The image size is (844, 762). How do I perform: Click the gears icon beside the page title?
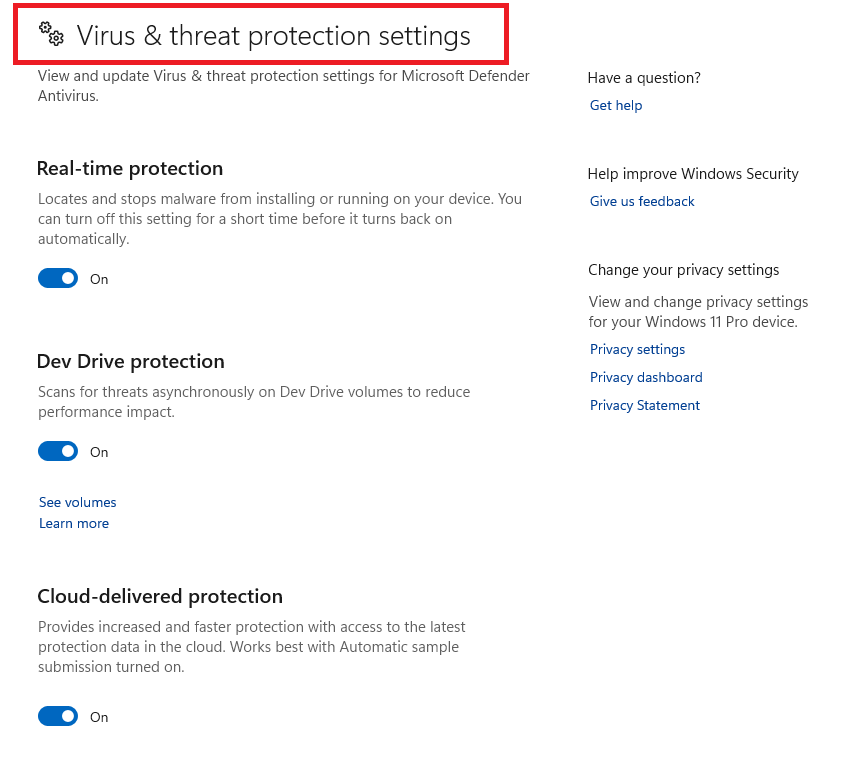tap(51, 35)
